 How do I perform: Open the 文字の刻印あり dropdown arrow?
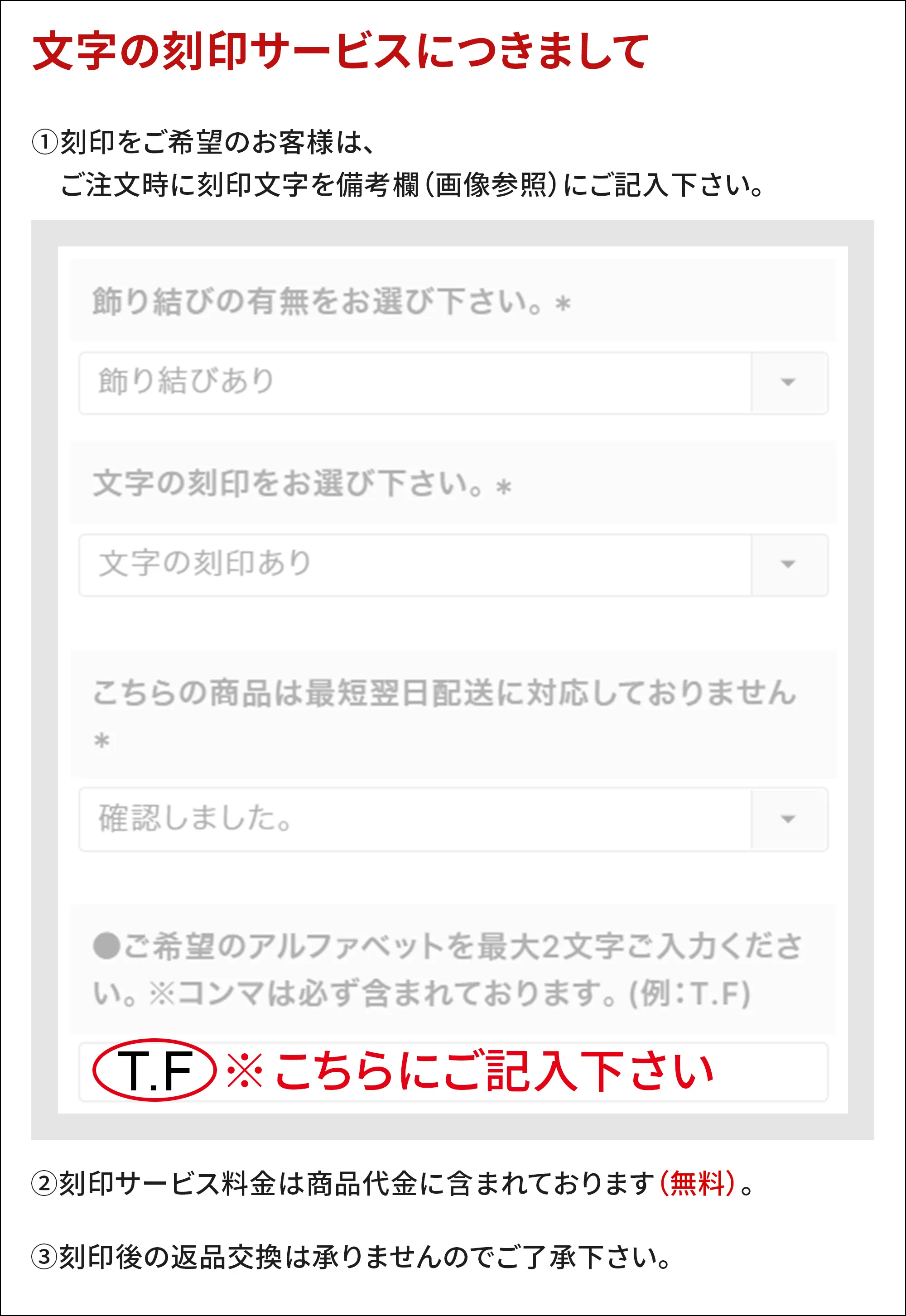pos(789,564)
